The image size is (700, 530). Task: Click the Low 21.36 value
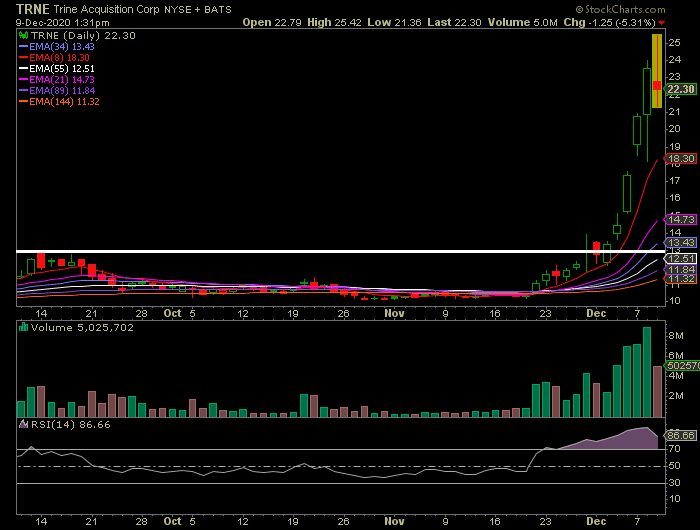394,22
